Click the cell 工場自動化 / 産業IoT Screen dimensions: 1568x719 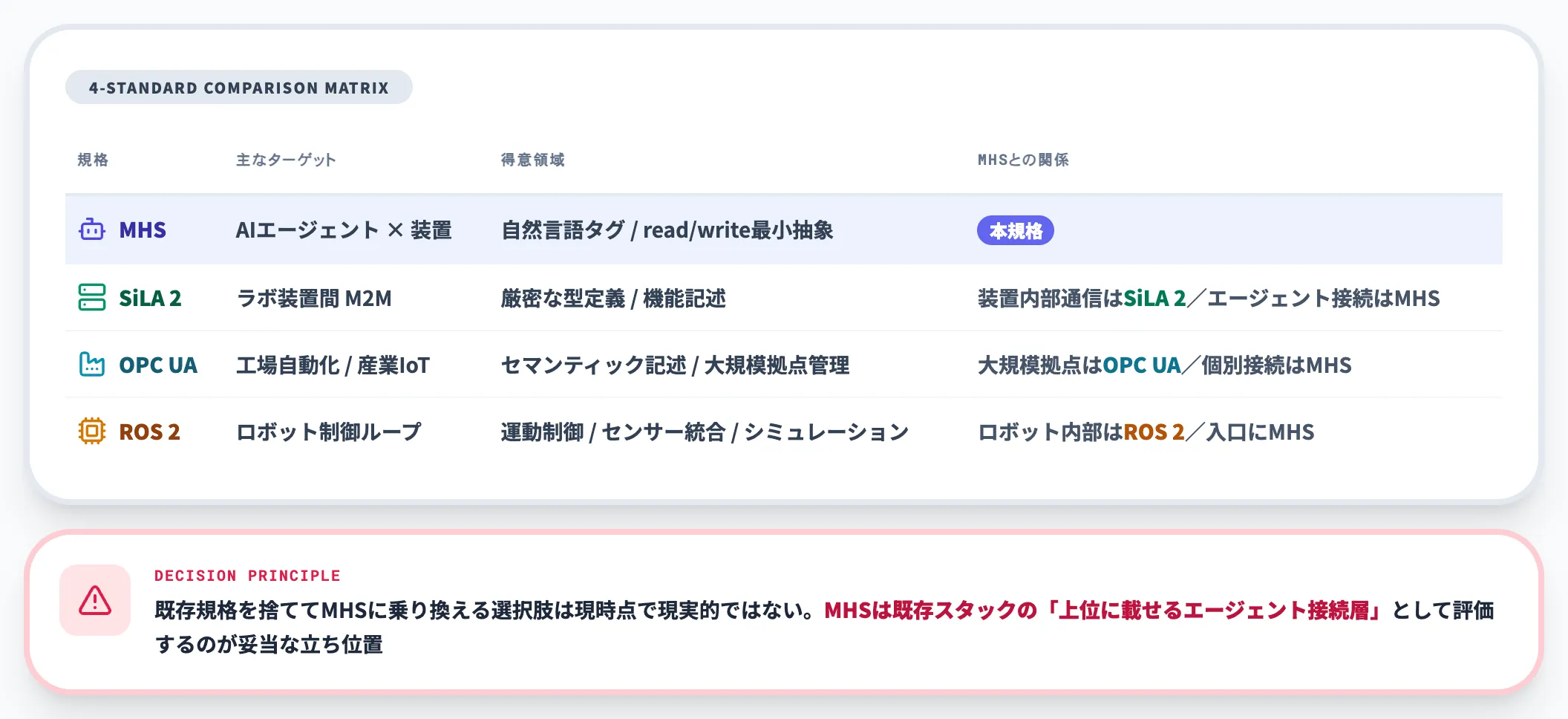point(333,365)
